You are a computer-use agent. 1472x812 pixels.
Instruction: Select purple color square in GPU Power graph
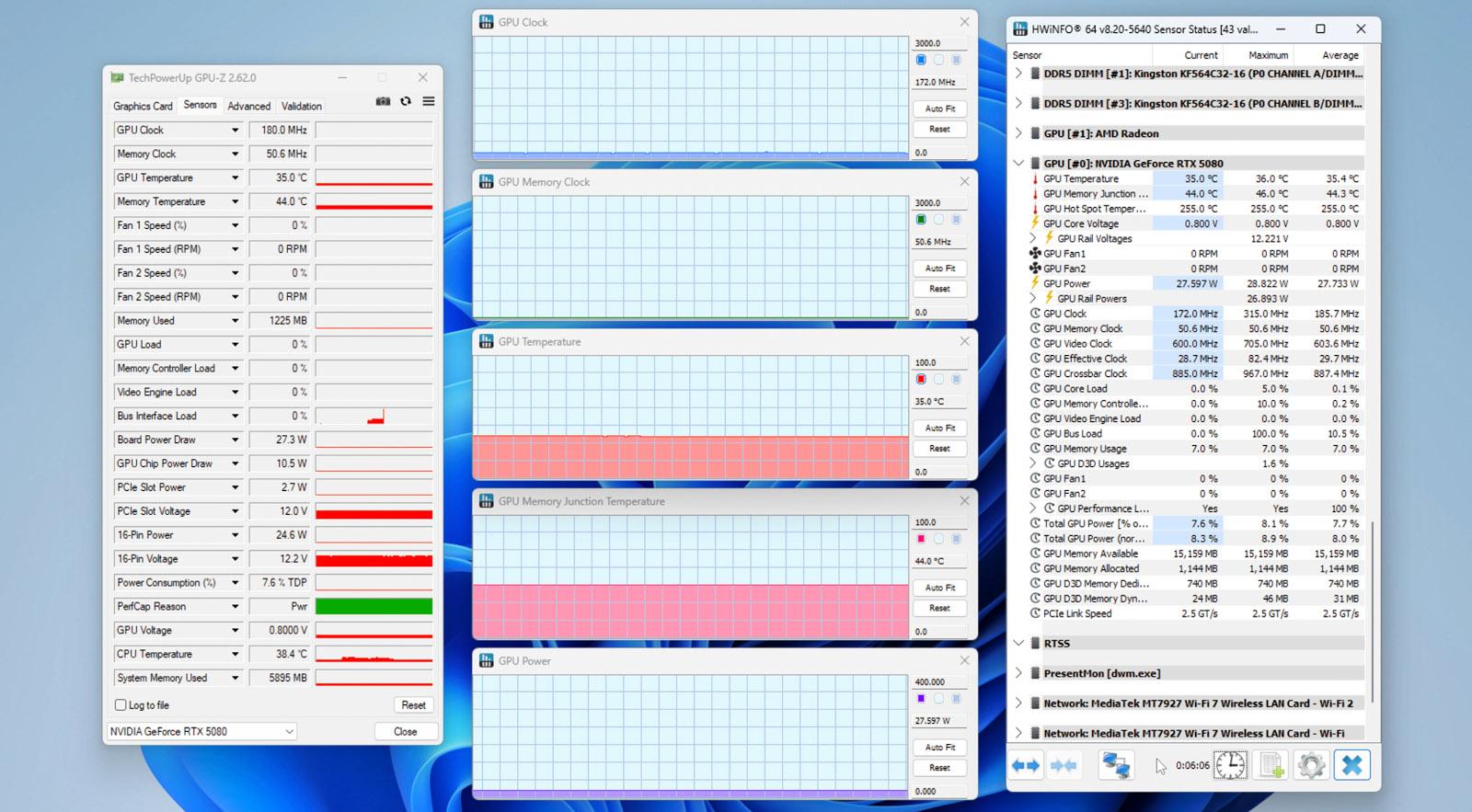click(x=921, y=699)
